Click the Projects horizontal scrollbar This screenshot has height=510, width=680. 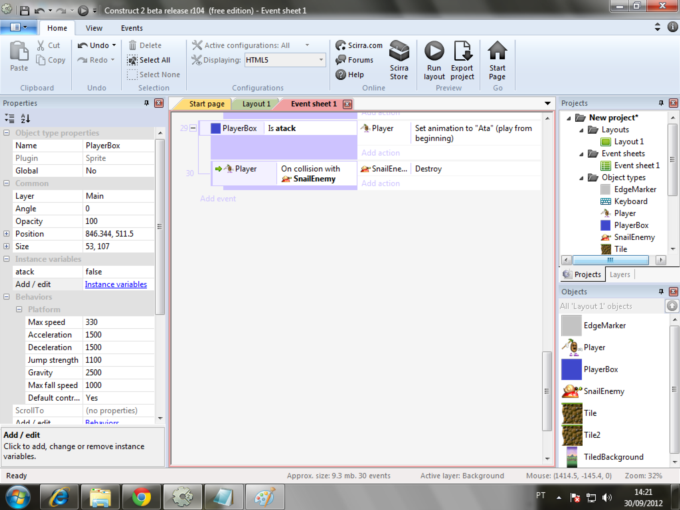pyautogui.click(x=613, y=260)
